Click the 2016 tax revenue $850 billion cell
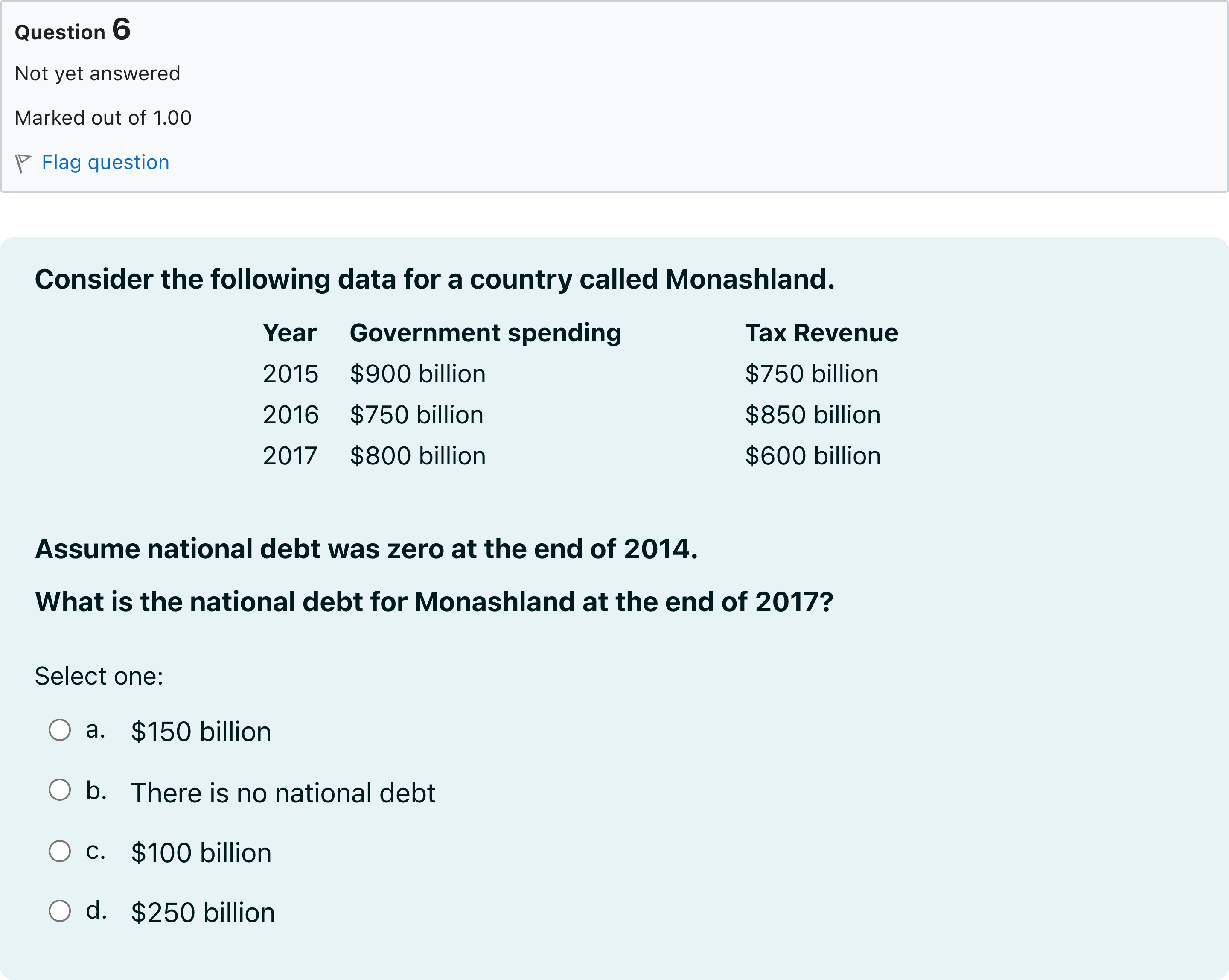Viewport: 1229px width, 980px height. [x=813, y=415]
